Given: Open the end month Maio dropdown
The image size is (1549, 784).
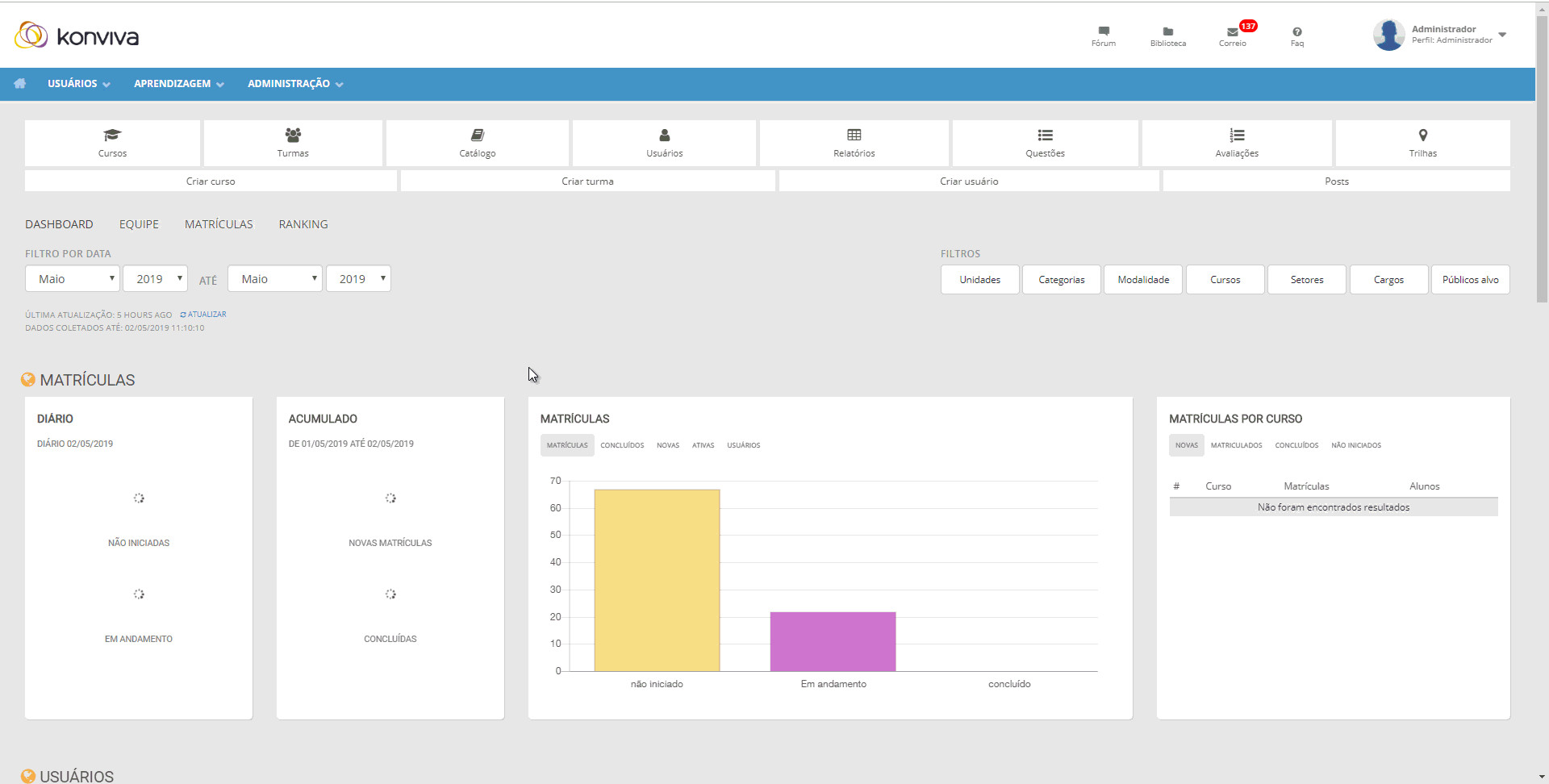Looking at the screenshot, I should point(275,278).
